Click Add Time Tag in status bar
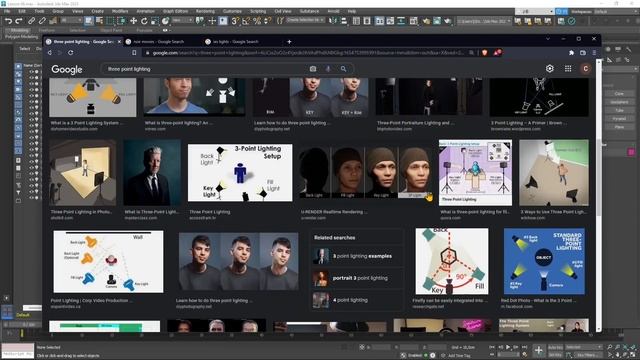640x360 pixels. point(458,356)
